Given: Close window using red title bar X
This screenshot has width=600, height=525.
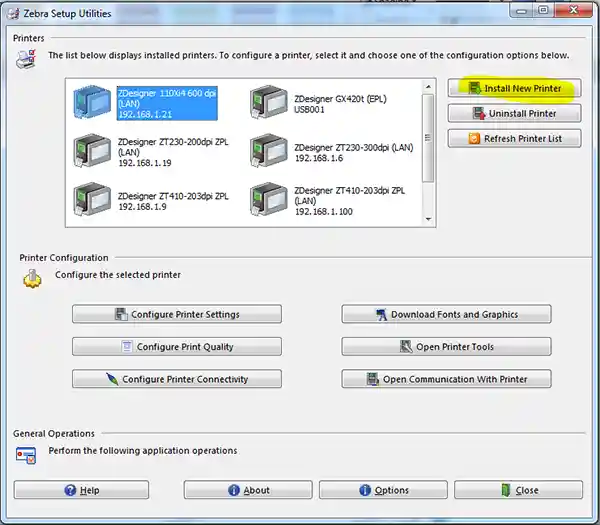Looking at the screenshot, I should (573, 10).
